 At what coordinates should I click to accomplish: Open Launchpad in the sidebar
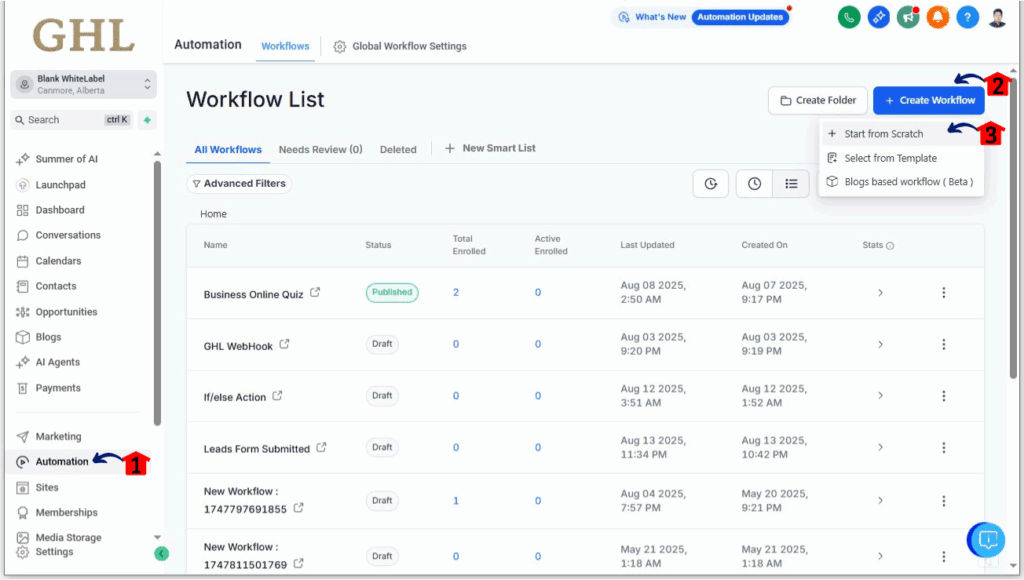point(60,185)
